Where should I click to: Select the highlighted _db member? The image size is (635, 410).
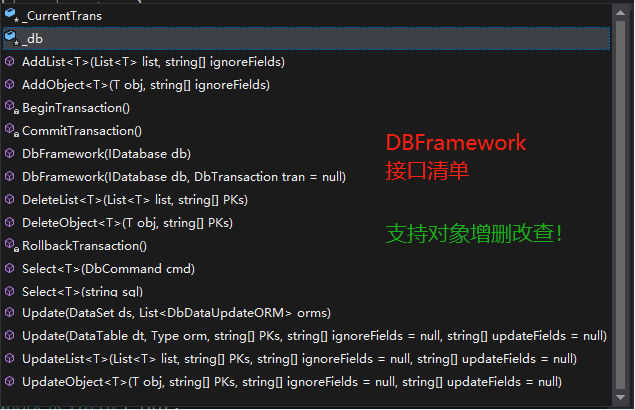pyautogui.click(x=34, y=38)
